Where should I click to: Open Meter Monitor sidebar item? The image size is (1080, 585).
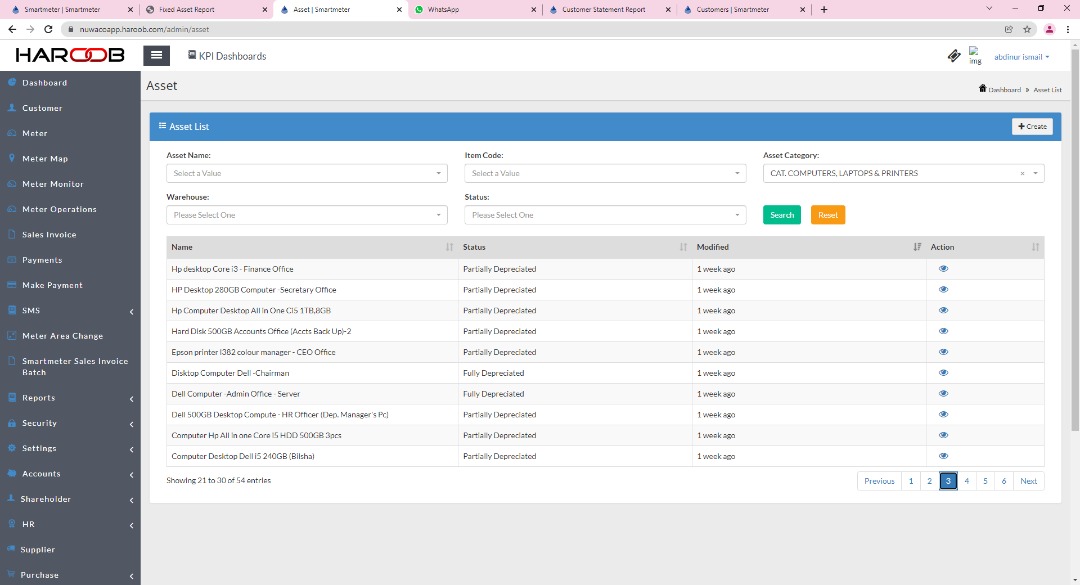point(52,184)
